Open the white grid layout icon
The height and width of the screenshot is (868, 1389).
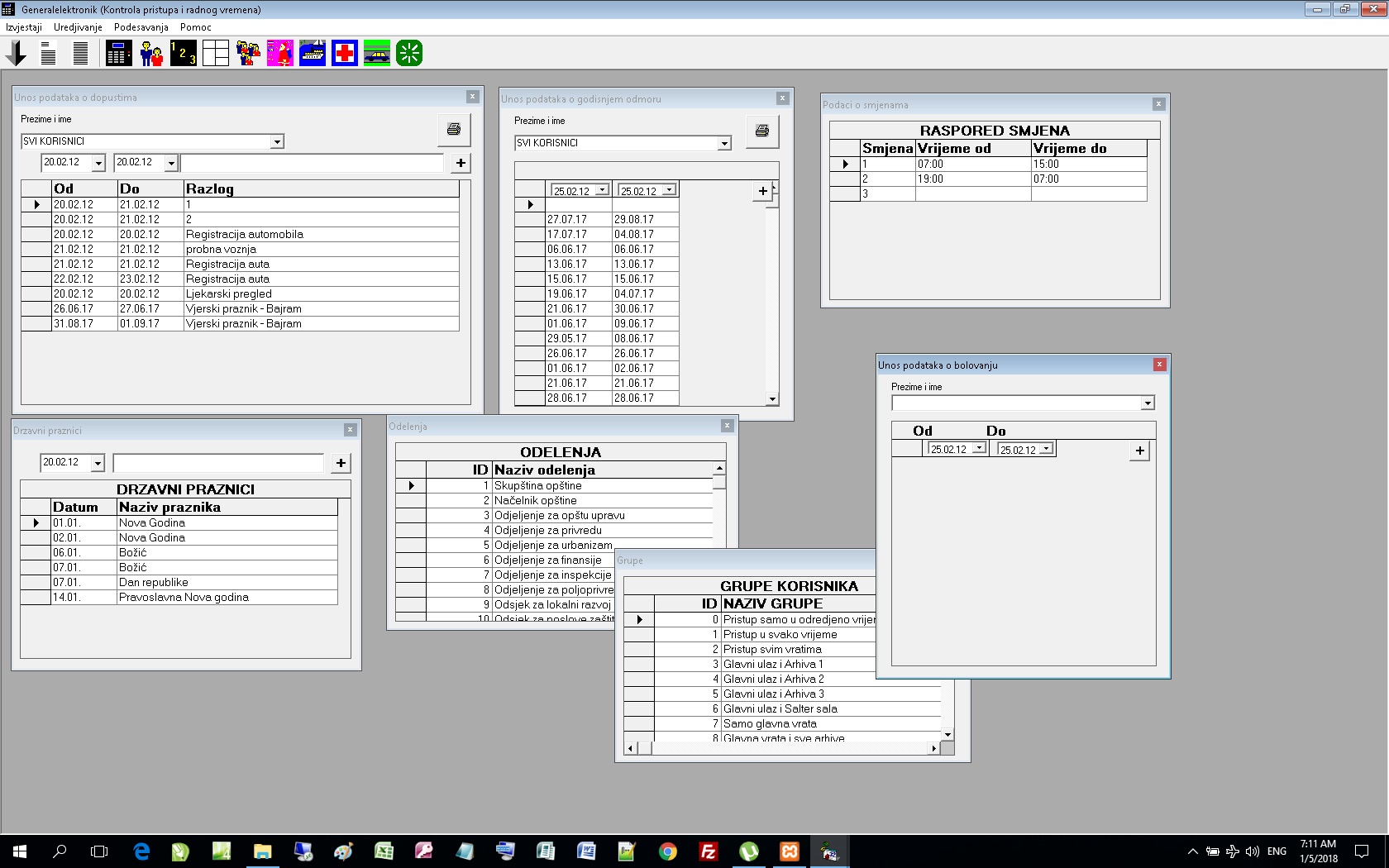216,54
